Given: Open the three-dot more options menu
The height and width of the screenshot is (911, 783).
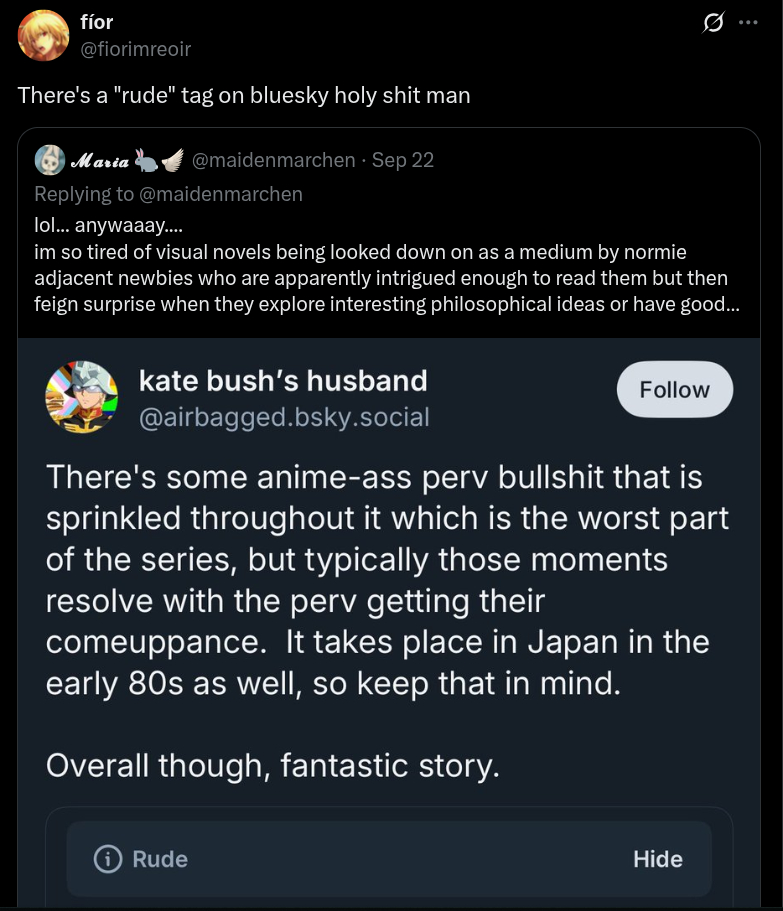Looking at the screenshot, I should (x=747, y=24).
